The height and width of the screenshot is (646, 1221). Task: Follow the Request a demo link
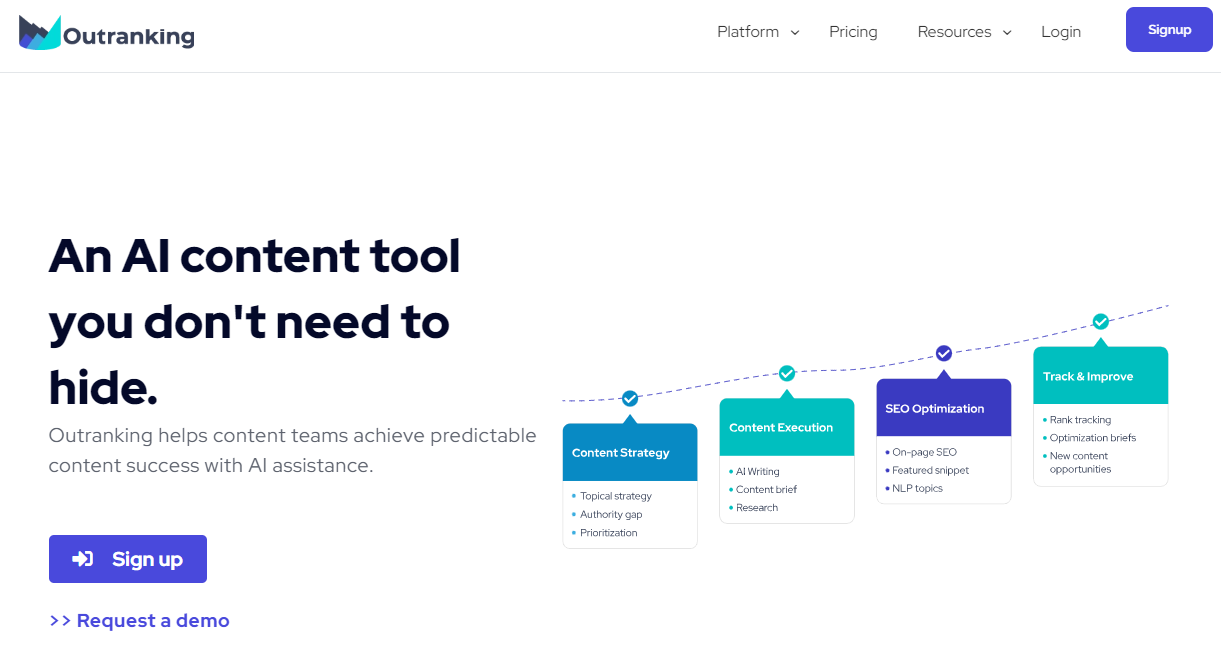(140, 621)
